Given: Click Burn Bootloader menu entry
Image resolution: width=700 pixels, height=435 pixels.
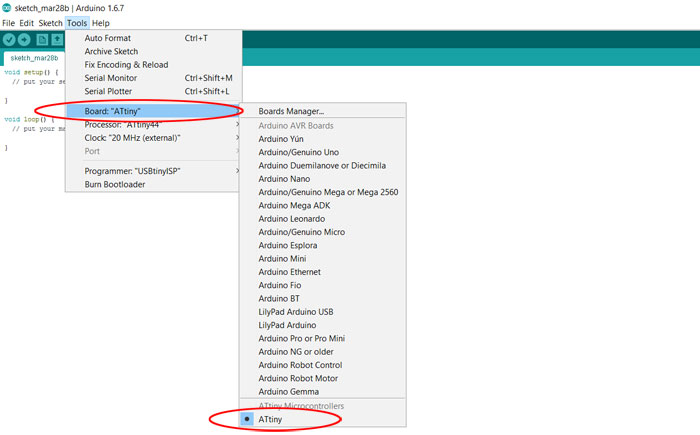Looking at the screenshot, I should click(x=154, y=184).
